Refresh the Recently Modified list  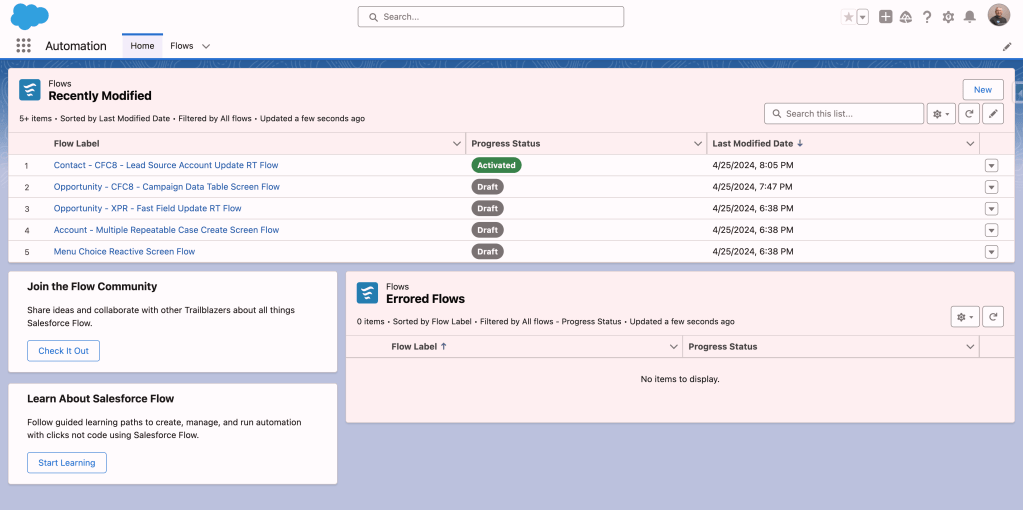click(968, 114)
